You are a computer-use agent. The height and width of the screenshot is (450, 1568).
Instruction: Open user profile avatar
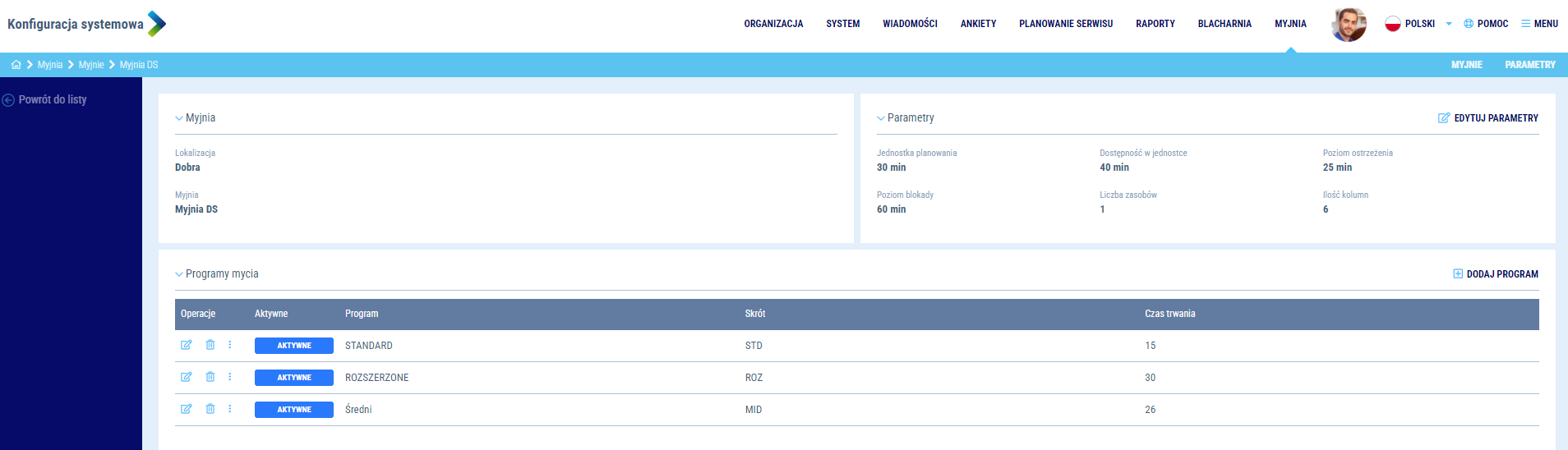1349,24
